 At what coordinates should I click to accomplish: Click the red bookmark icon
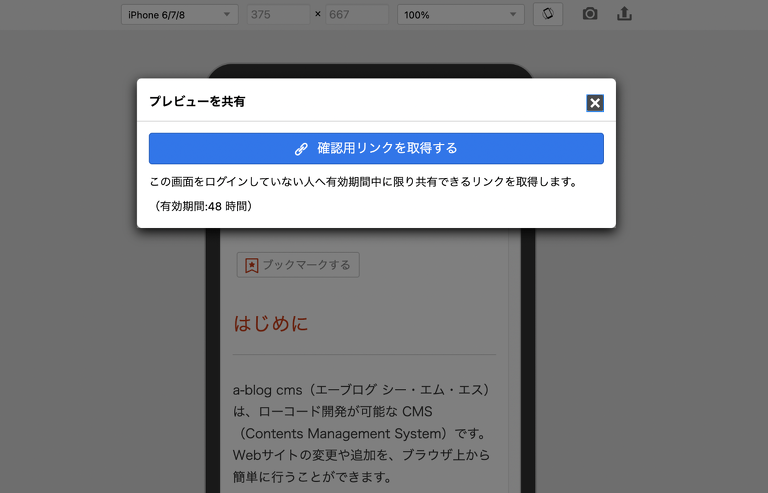click(x=252, y=265)
